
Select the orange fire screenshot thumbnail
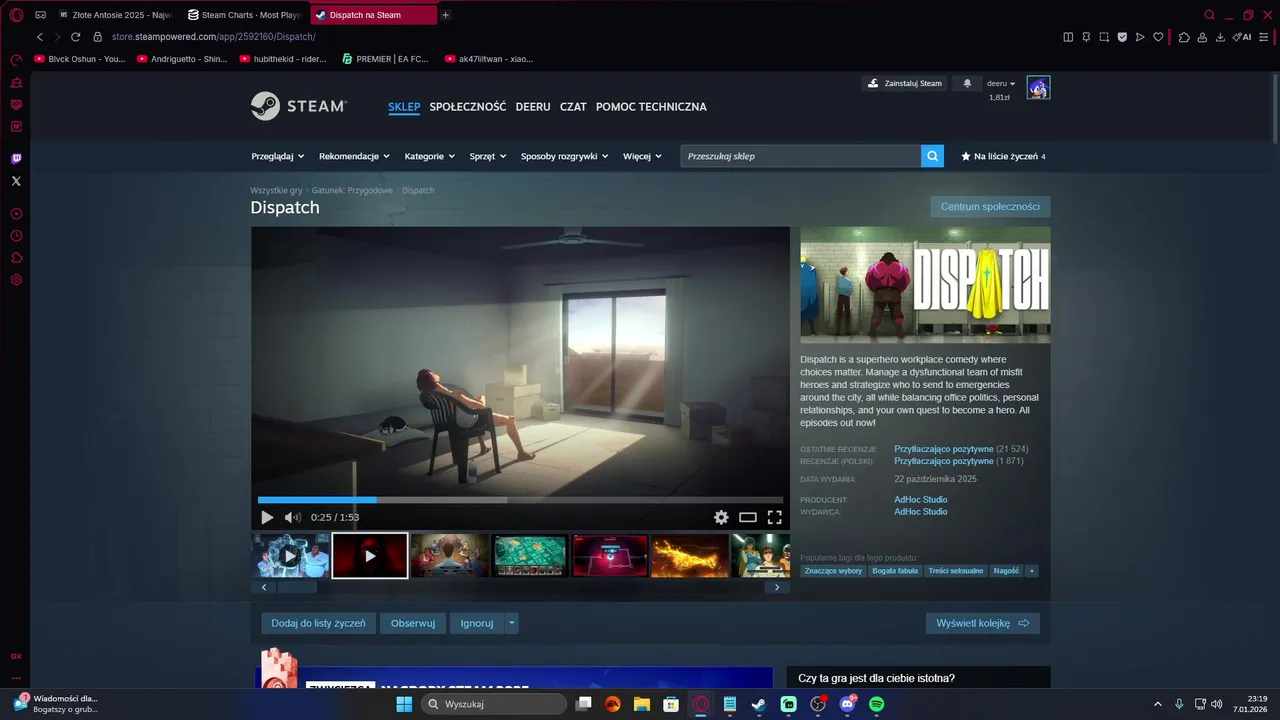[x=690, y=555]
